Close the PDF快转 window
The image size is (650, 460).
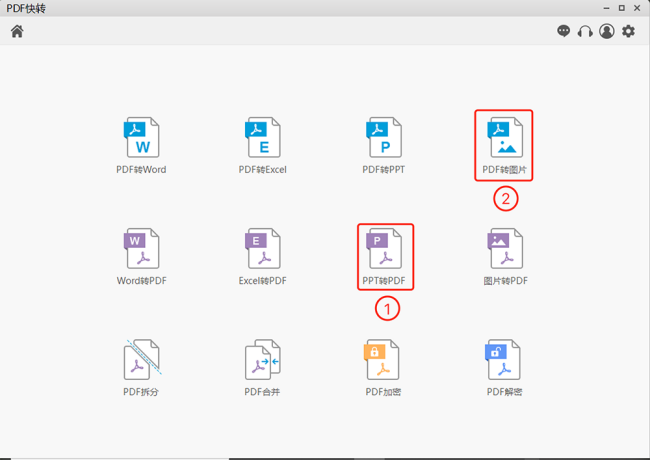(x=637, y=8)
